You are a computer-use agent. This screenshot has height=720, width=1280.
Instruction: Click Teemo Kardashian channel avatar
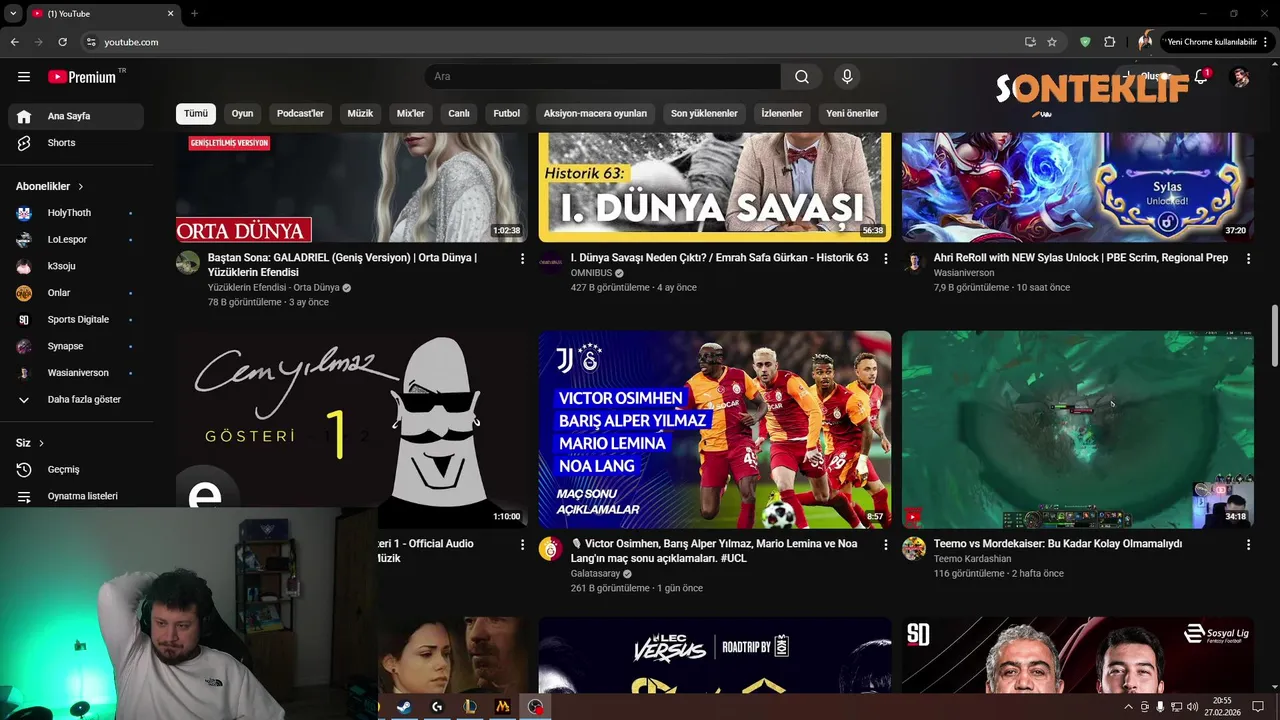(x=914, y=549)
